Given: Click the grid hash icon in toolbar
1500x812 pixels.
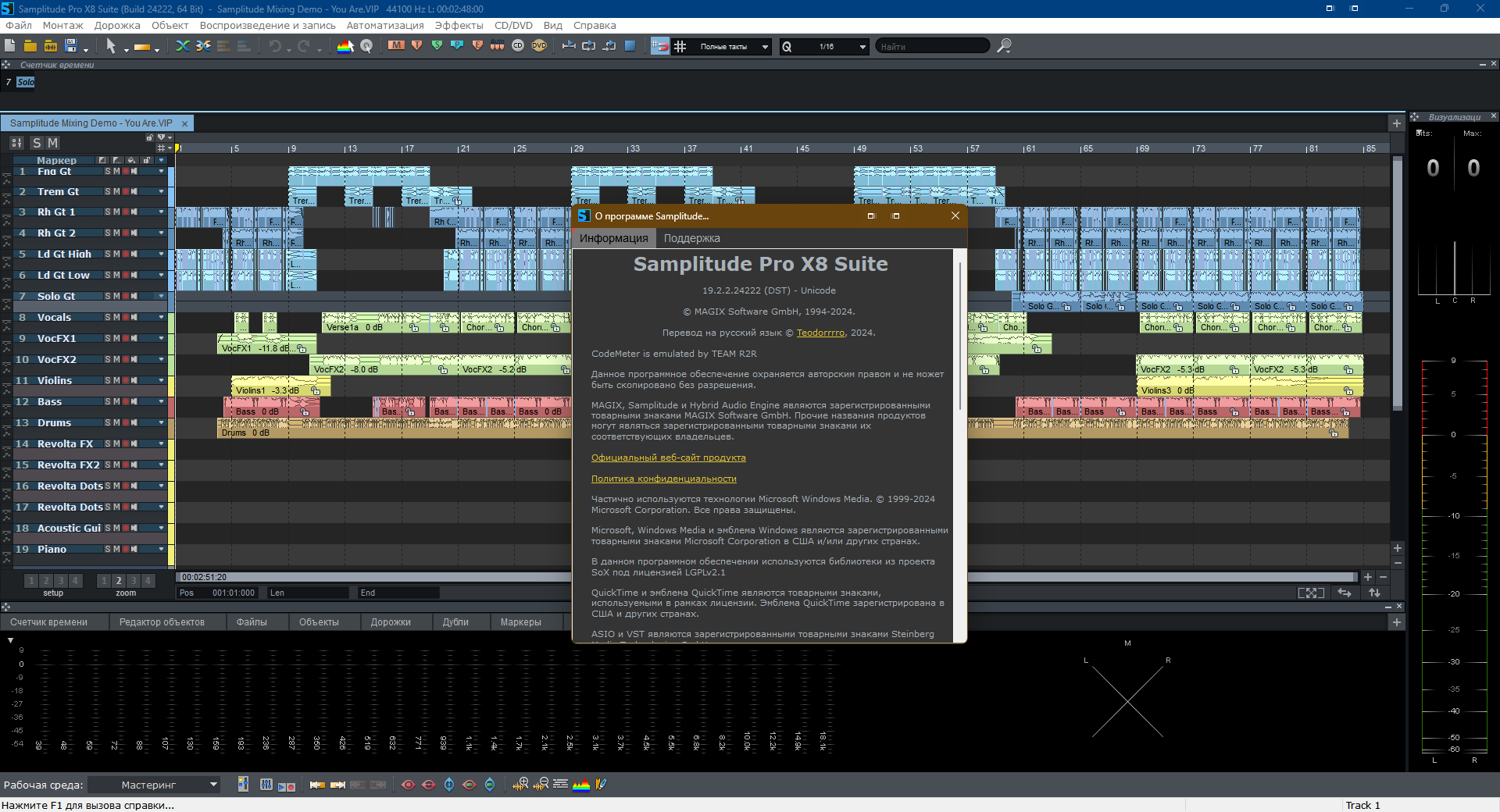Looking at the screenshot, I should (680, 47).
